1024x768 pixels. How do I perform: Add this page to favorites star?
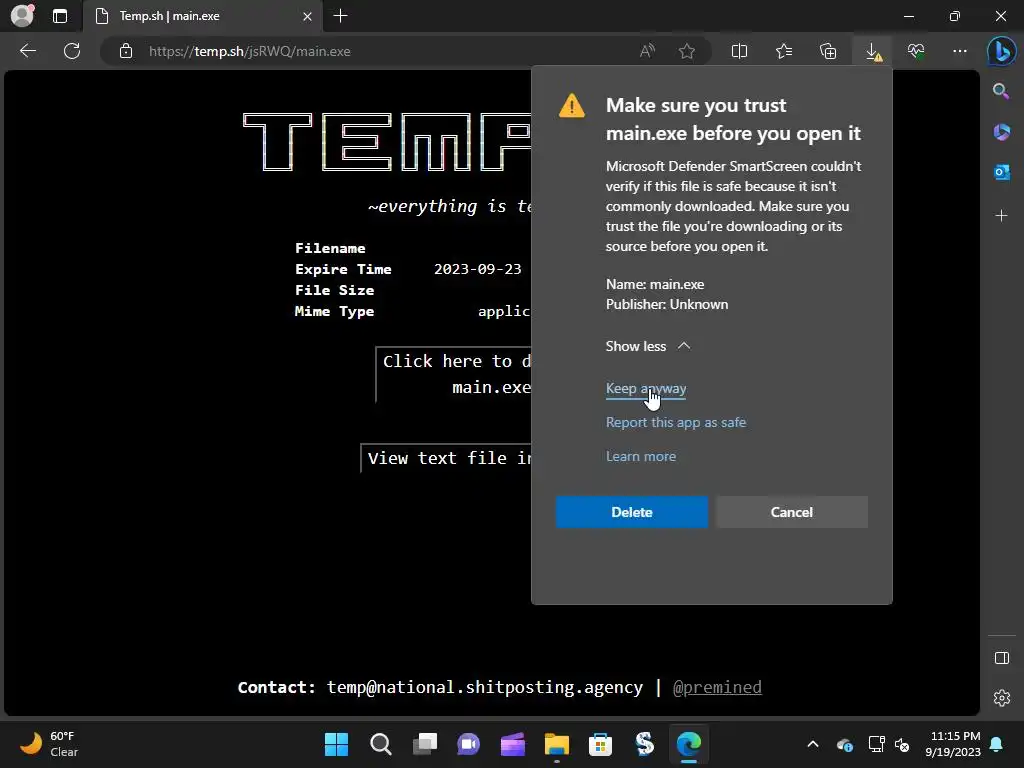(x=686, y=51)
